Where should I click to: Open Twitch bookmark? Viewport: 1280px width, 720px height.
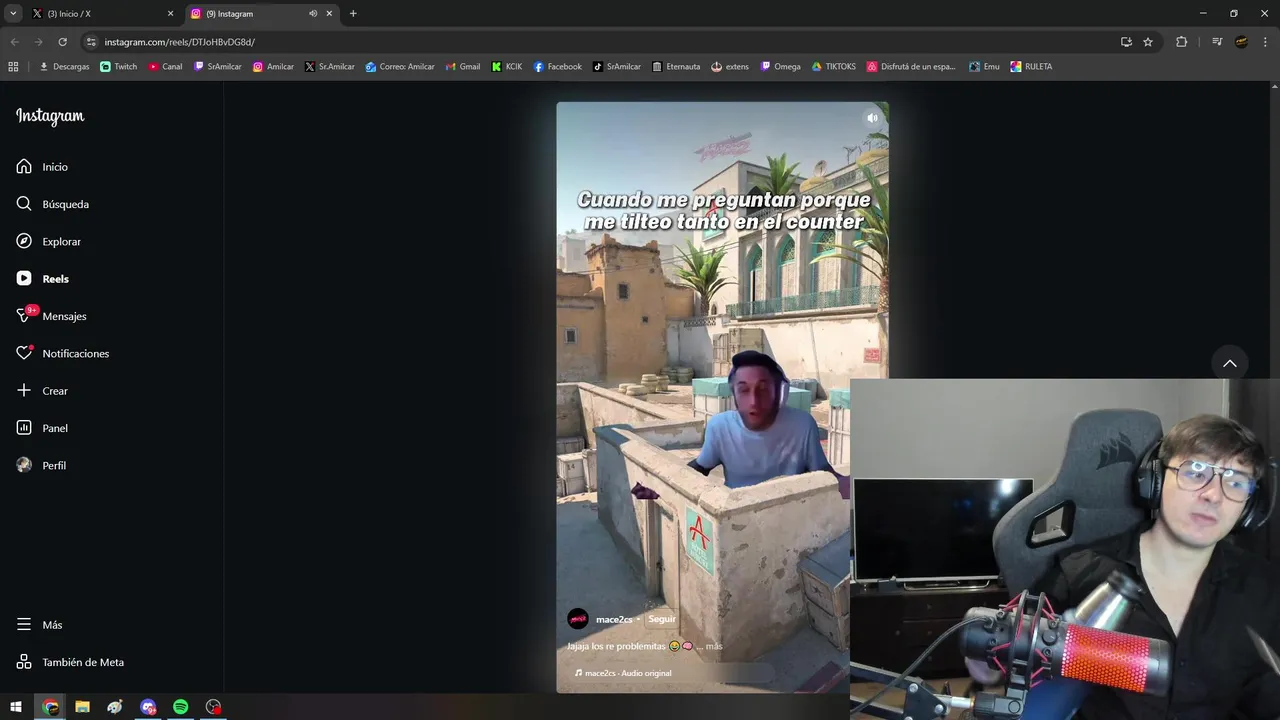pyautogui.click(x=119, y=67)
